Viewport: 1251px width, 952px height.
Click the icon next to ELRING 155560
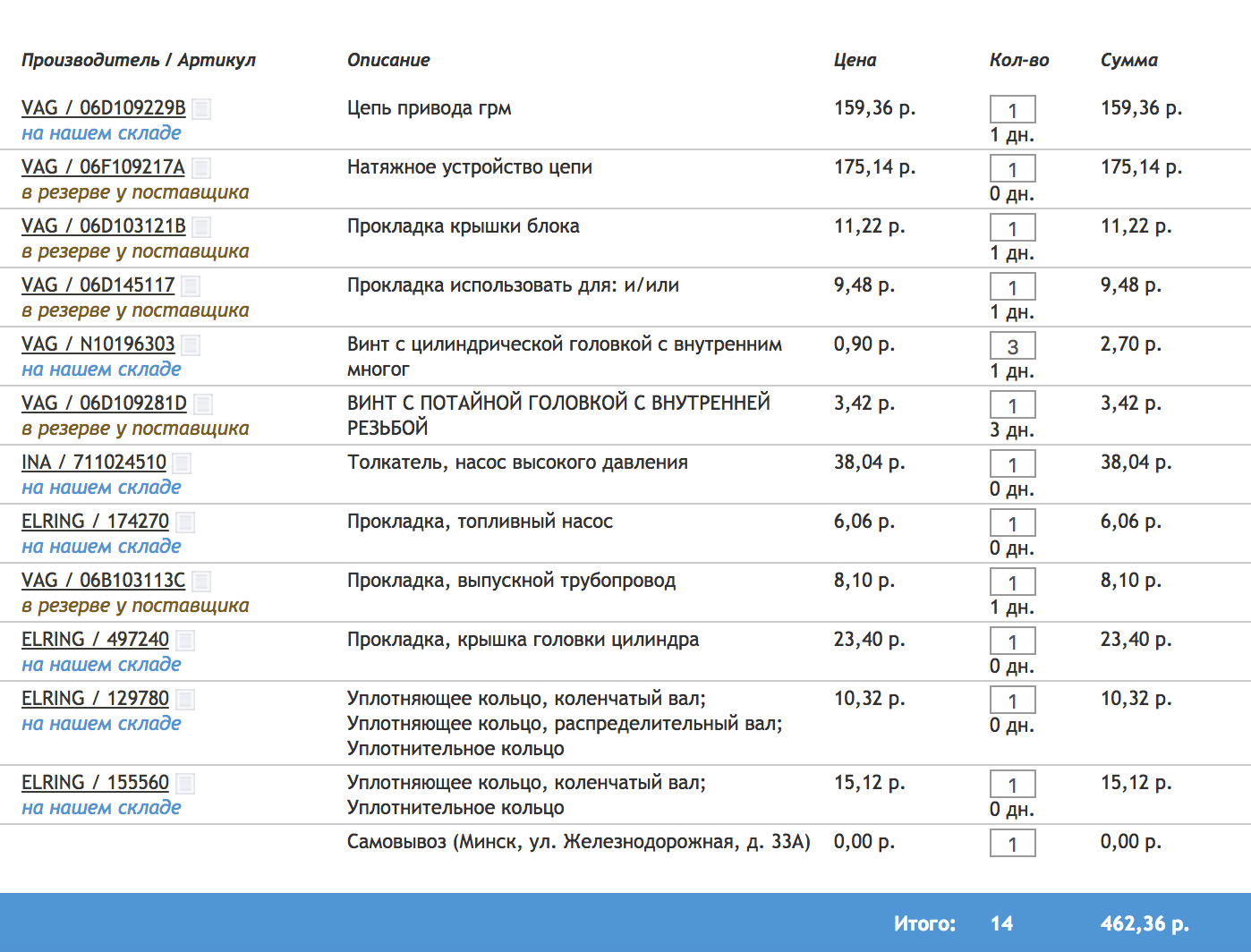[185, 784]
